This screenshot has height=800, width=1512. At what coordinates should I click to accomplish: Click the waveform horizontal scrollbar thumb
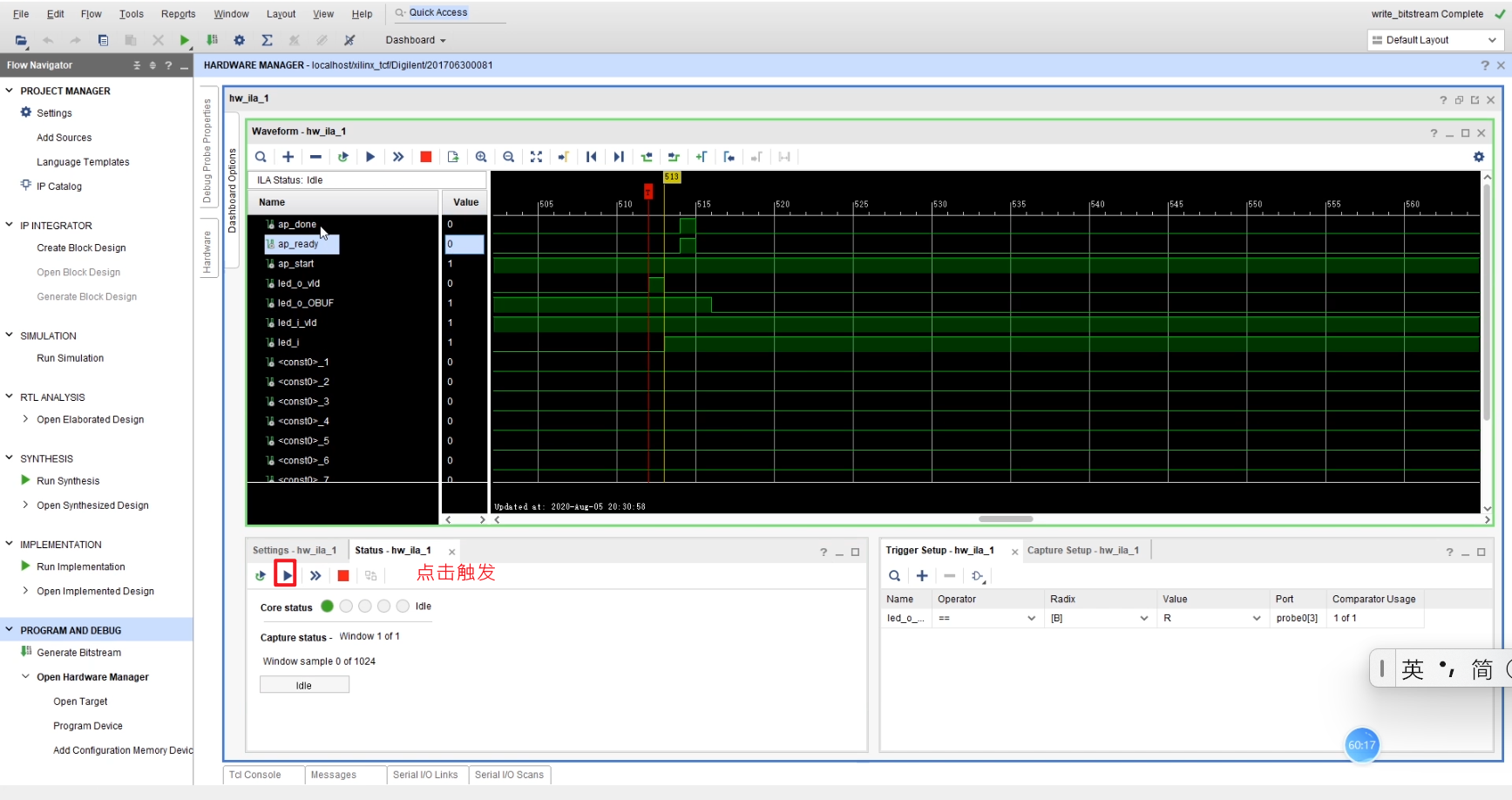click(1006, 519)
